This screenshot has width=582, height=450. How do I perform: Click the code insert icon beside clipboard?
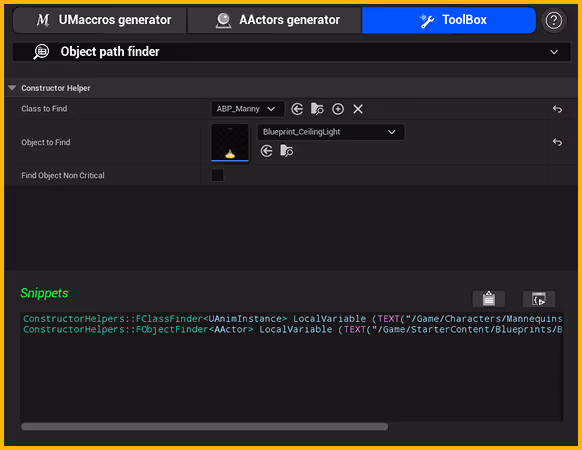click(539, 299)
